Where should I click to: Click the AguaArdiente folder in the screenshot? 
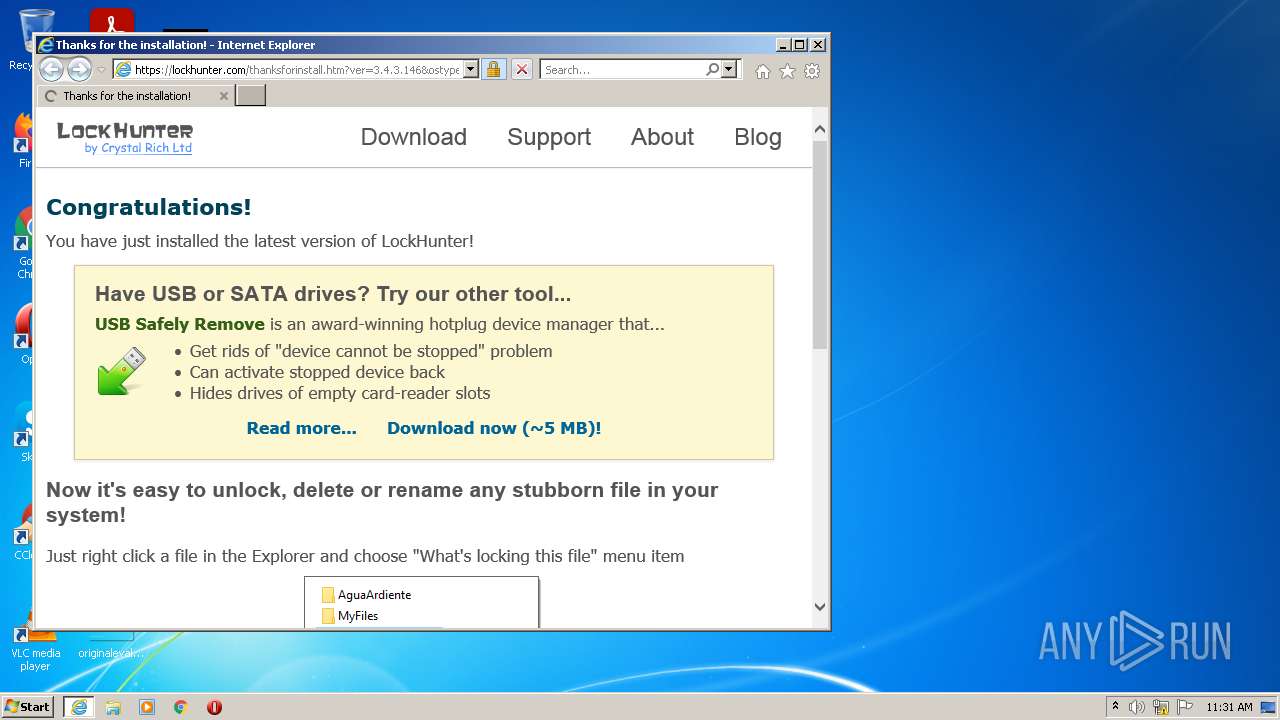(x=366, y=595)
